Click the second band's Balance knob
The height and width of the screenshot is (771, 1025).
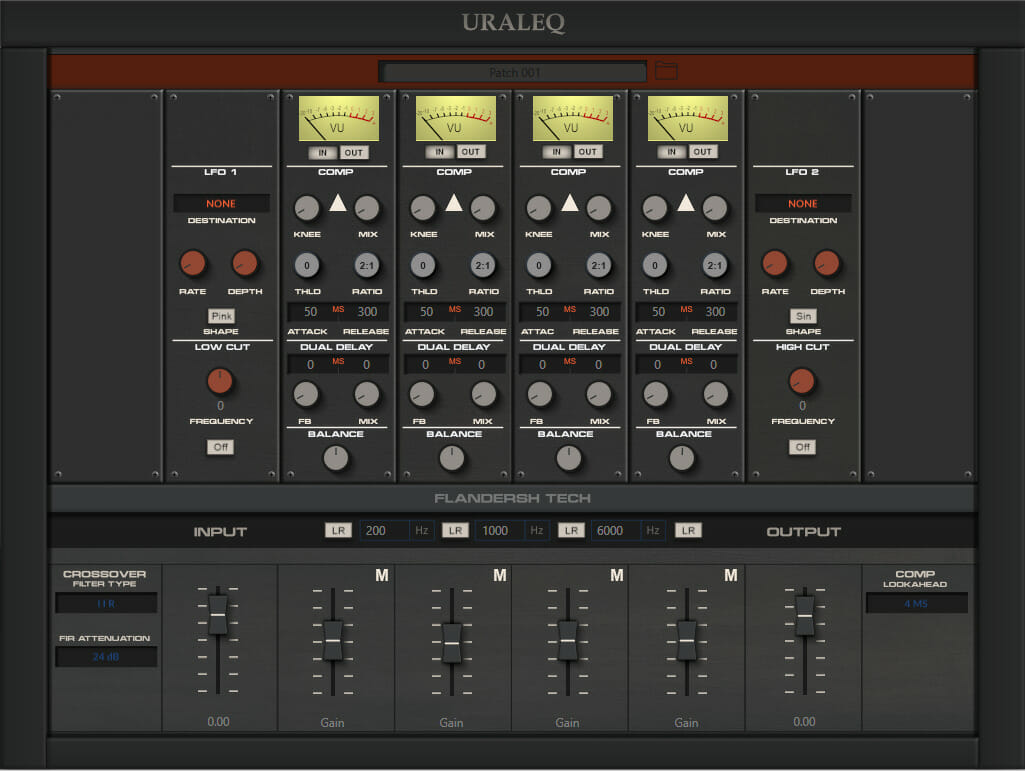point(453,458)
